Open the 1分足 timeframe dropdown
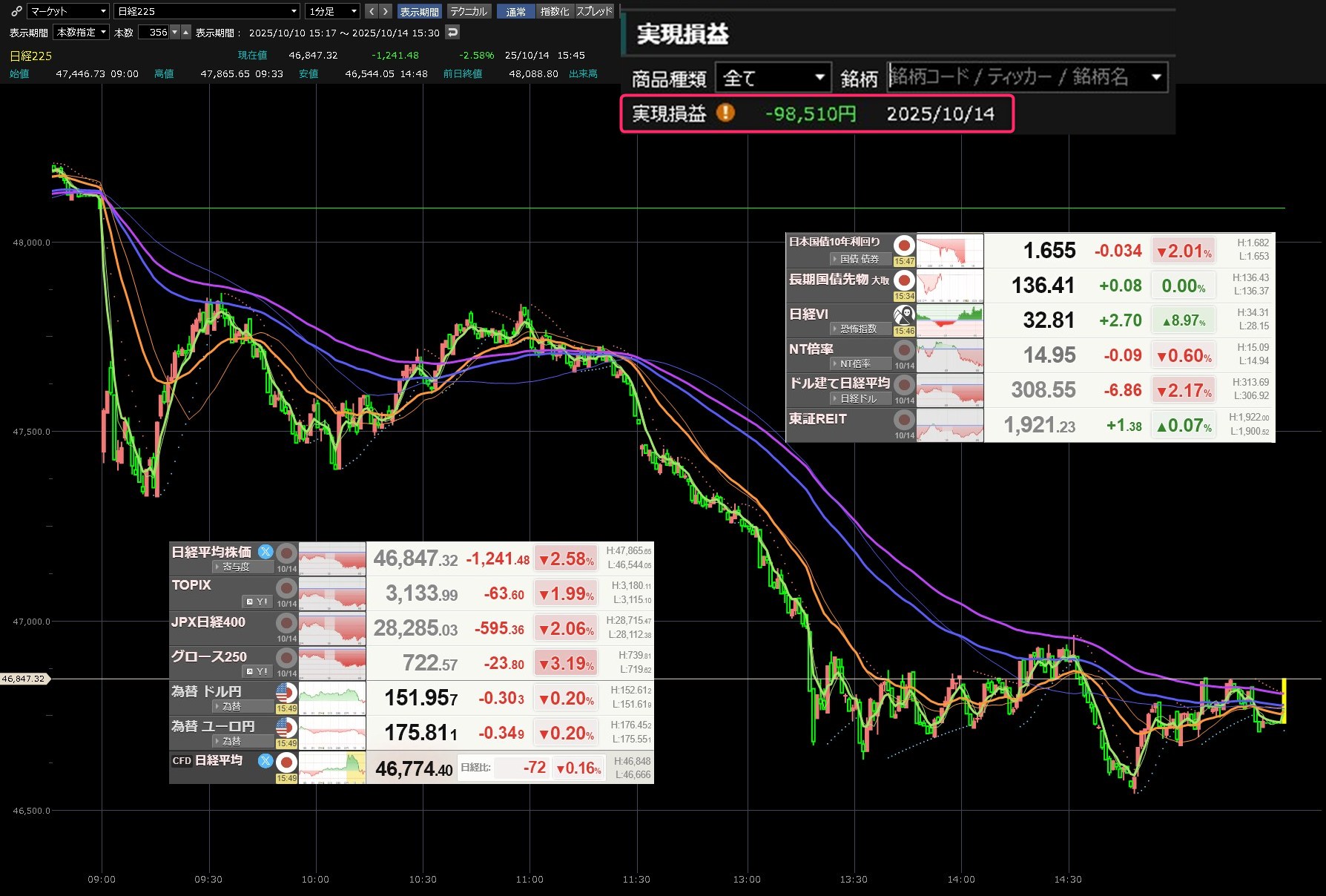Image resolution: width=1326 pixels, height=896 pixels. [x=332, y=11]
